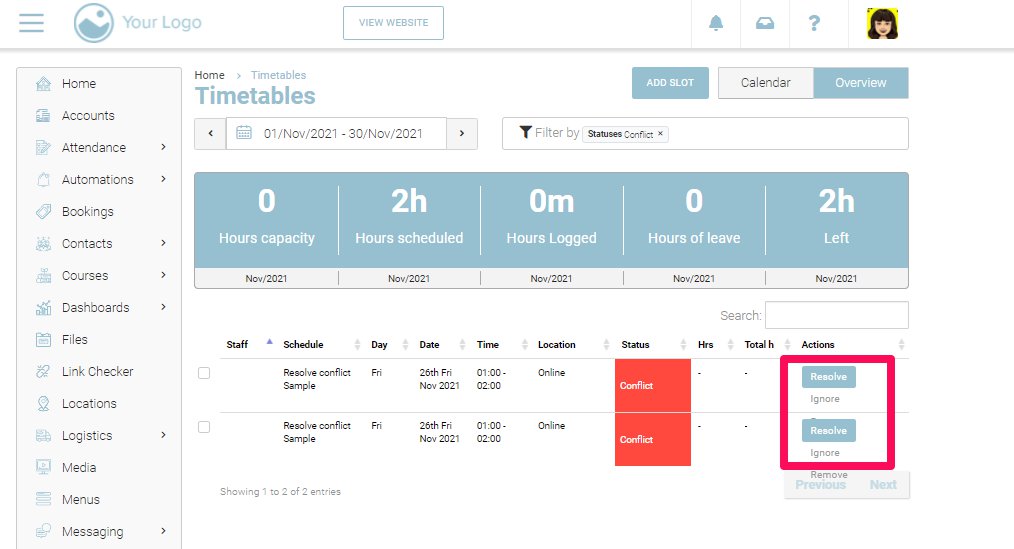1014x549 pixels.
Task: Expand the Dashboards sidebar submenu
Action: point(163,308)
